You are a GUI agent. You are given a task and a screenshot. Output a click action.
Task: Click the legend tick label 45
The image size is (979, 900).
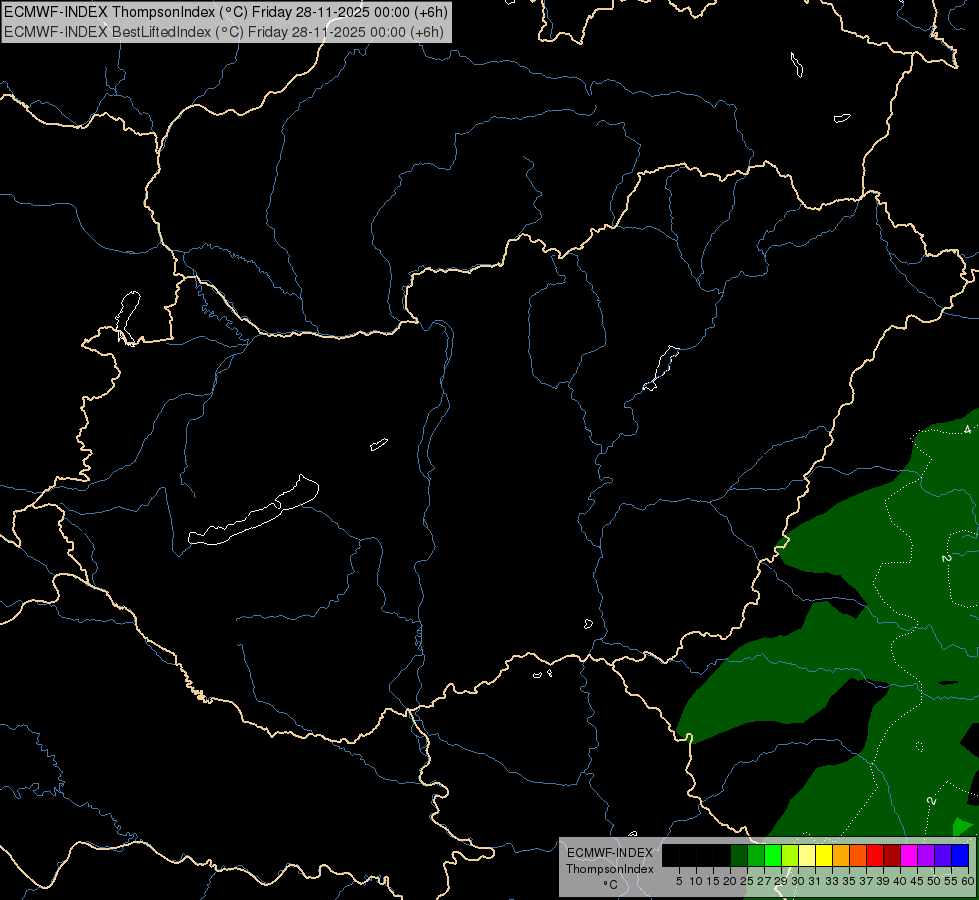pos(917,881)
